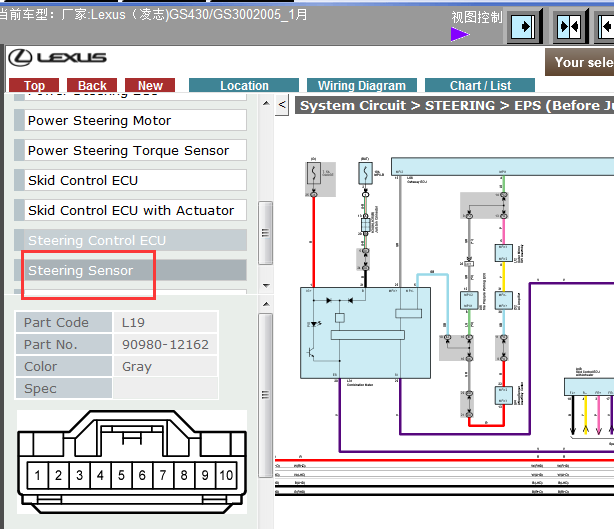Image resolution: width=614 pixels, height=529 pixels.
Task: Click the red New button
Action: [x=150, y=85]
